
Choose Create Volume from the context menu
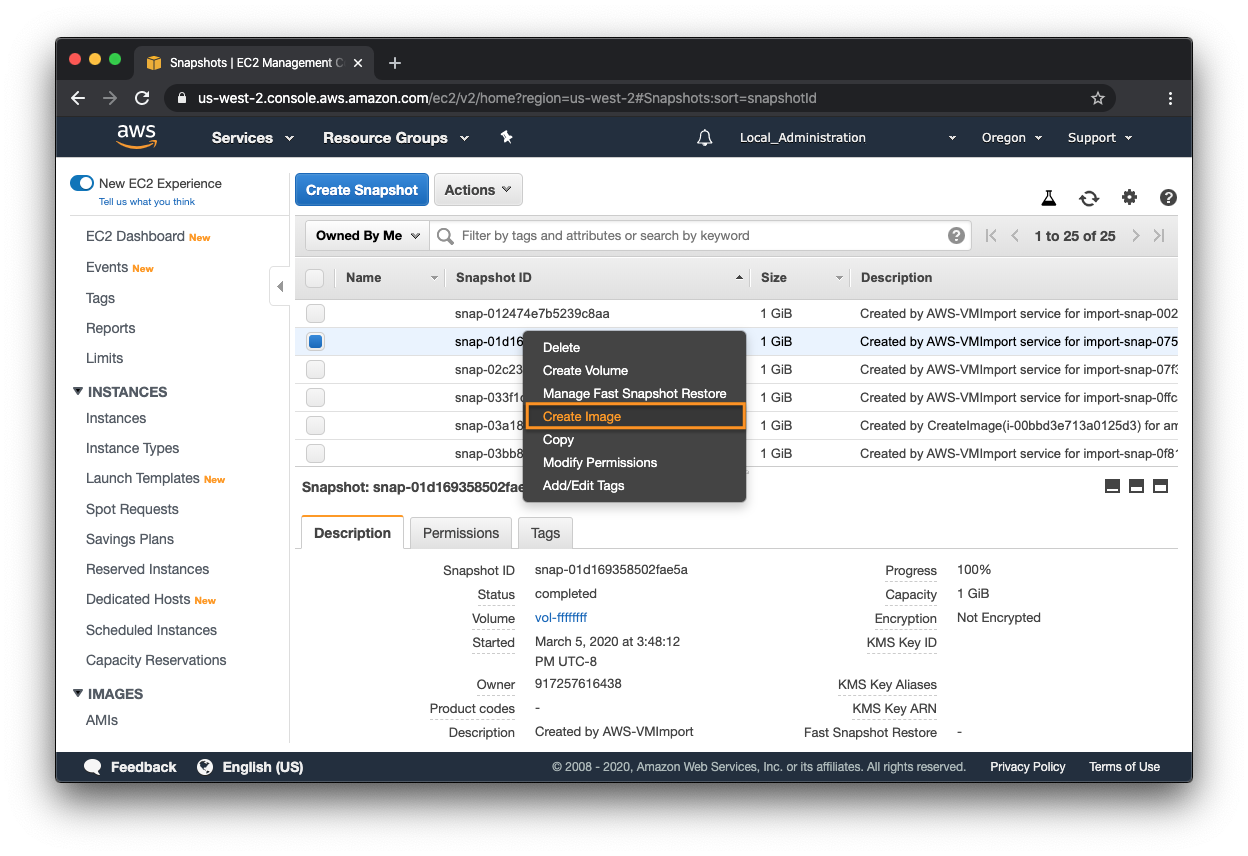pos(635,370)
